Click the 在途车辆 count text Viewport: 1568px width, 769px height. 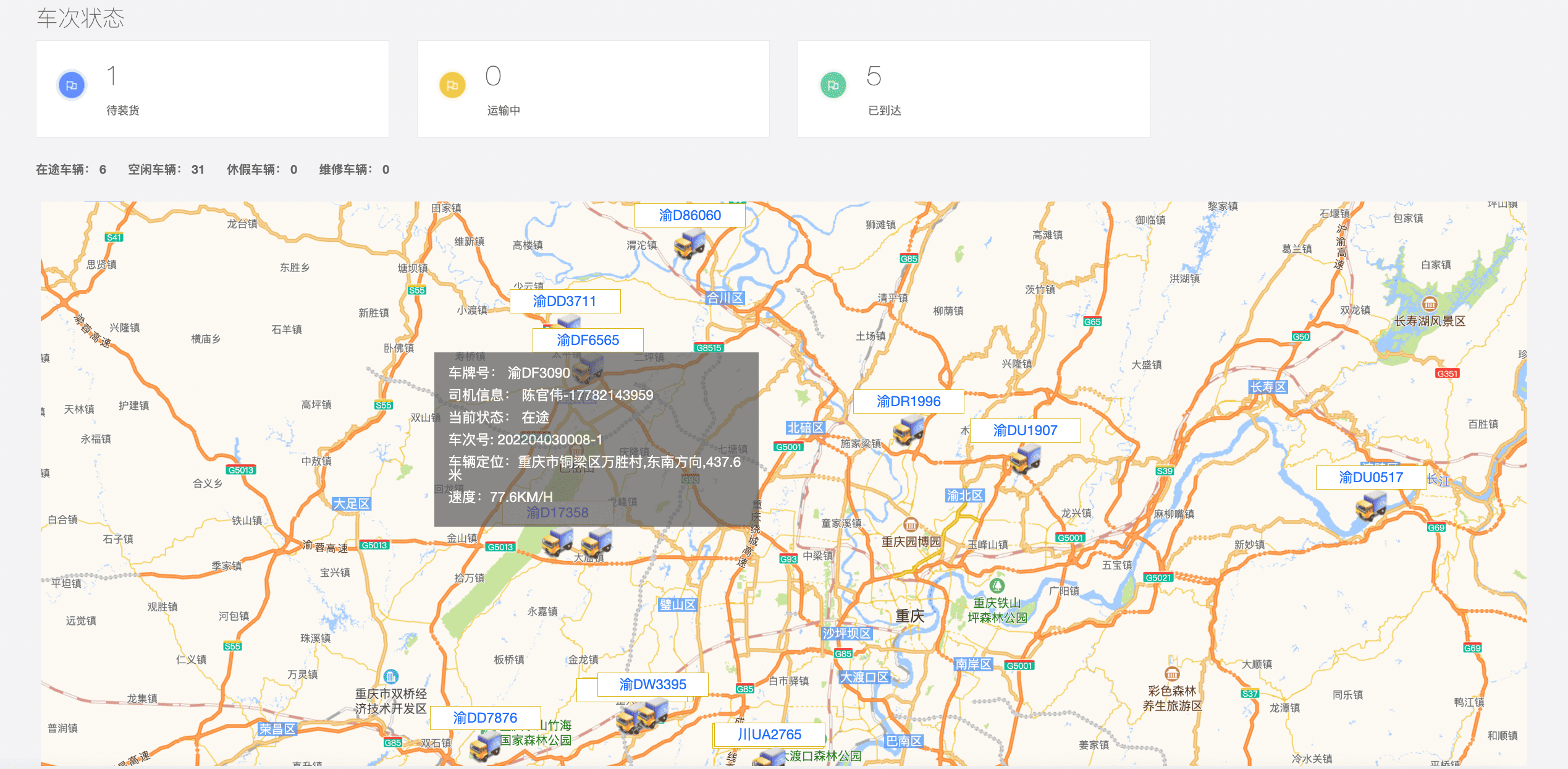click(71, 169)
